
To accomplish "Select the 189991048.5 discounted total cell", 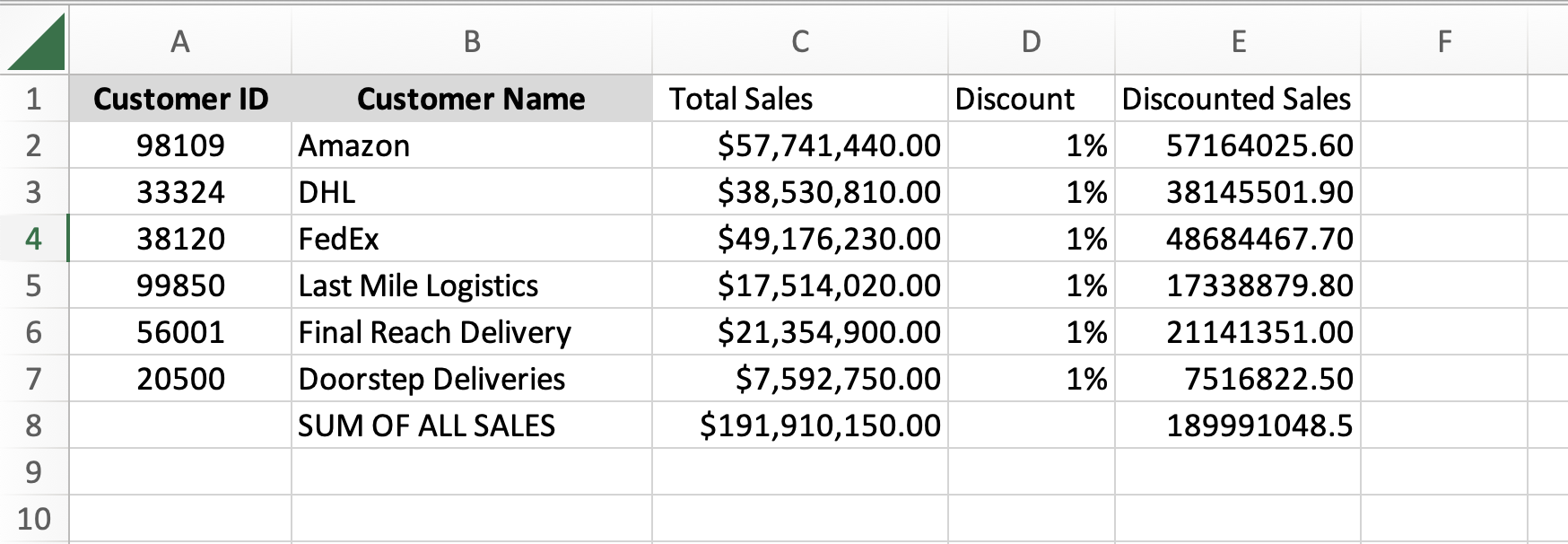I will point(1238,426).
